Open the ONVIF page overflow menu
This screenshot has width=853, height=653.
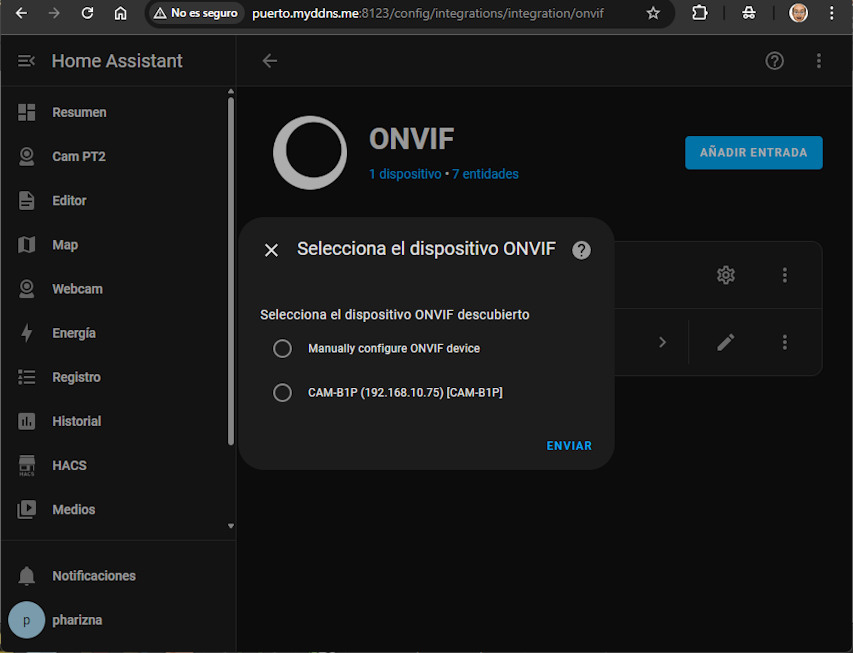point(819,61)
